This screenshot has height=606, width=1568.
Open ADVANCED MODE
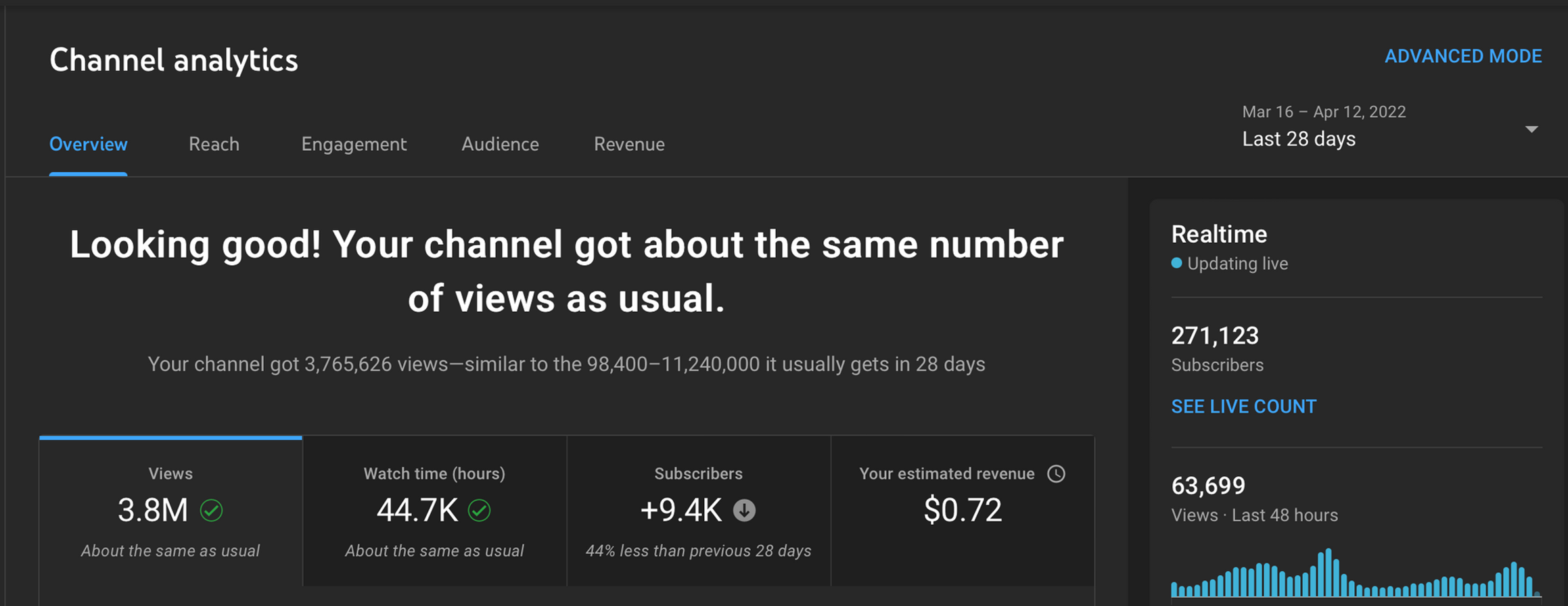coord(1463,56)
